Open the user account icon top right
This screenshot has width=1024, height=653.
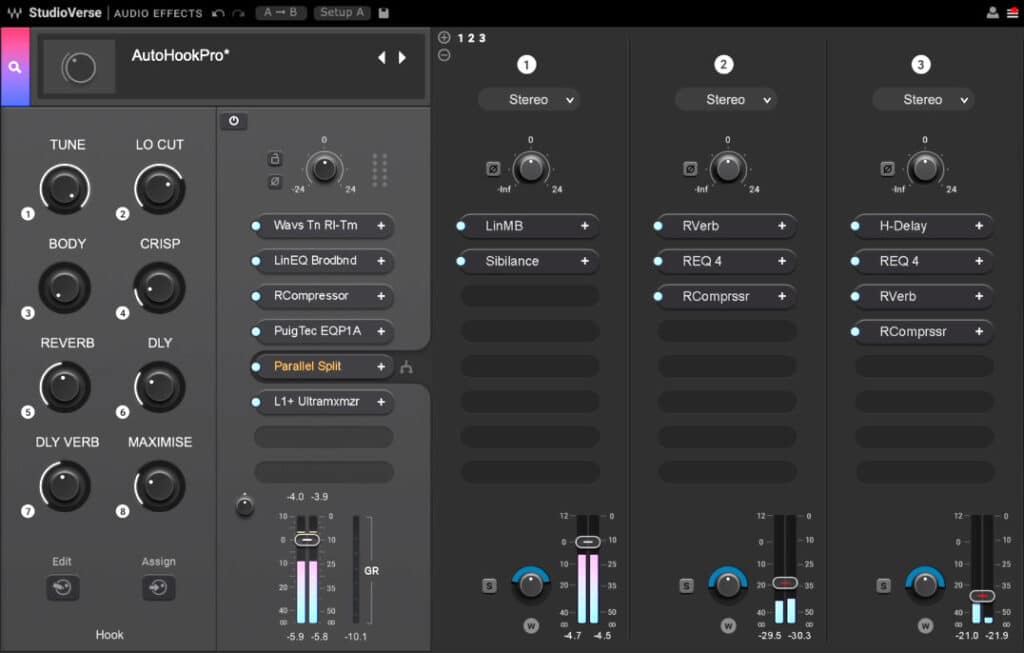tap(992, 13)
